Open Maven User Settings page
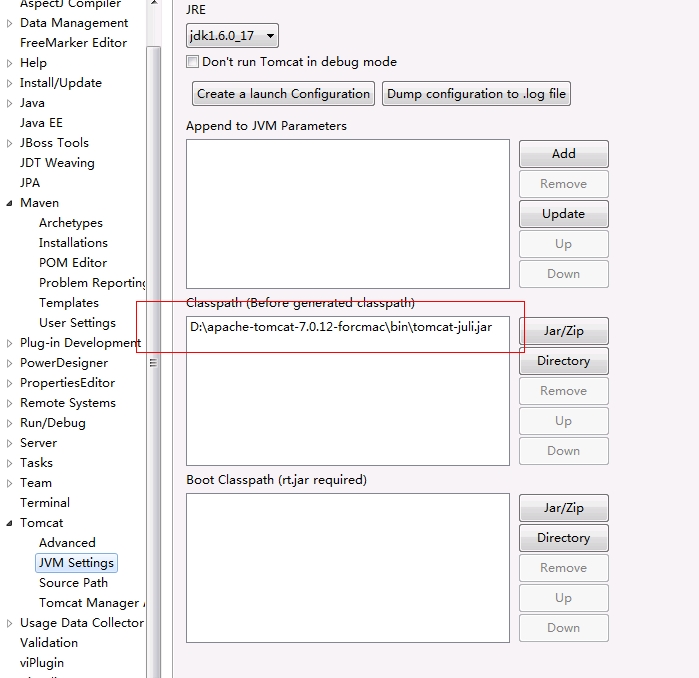Screen dimensions: 699x678 (x=77, y=323)
